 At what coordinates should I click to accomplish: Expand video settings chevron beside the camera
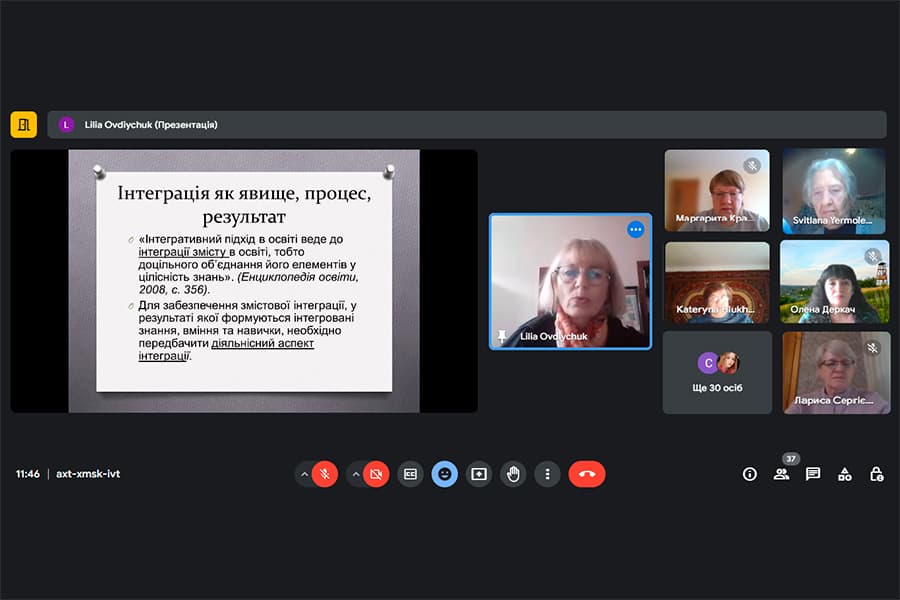(356, 474)
